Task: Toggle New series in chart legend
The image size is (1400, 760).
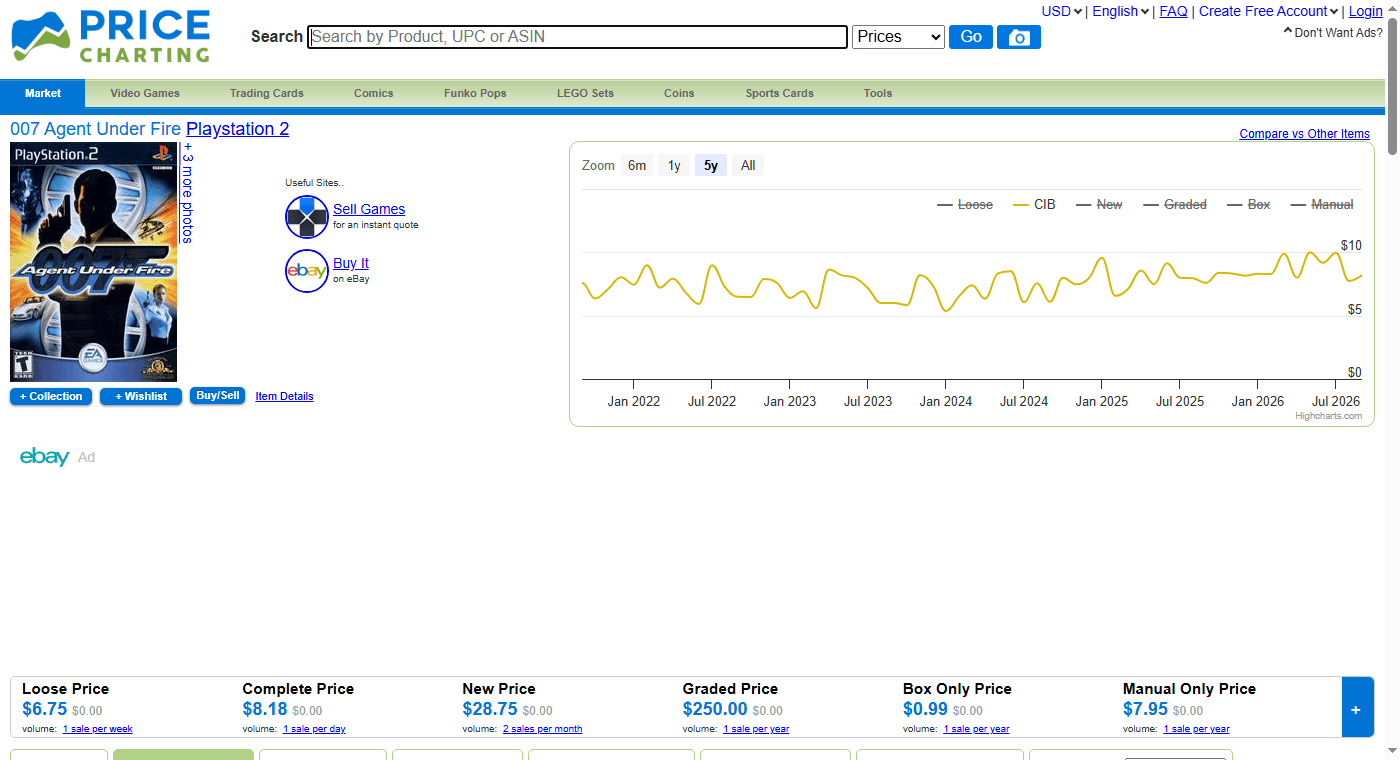Action: 1099,204
